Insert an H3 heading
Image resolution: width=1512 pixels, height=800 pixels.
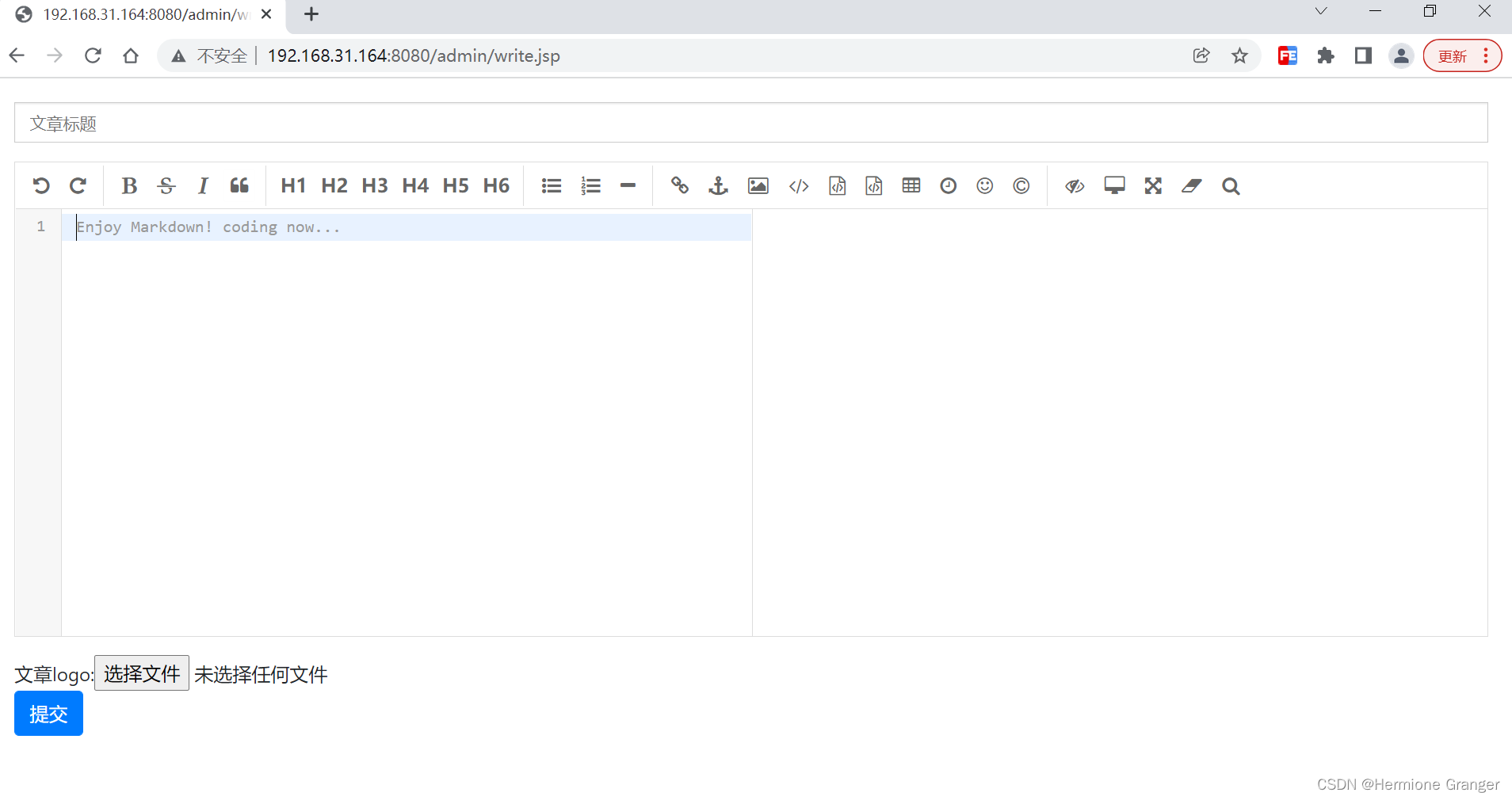[375, 186]
